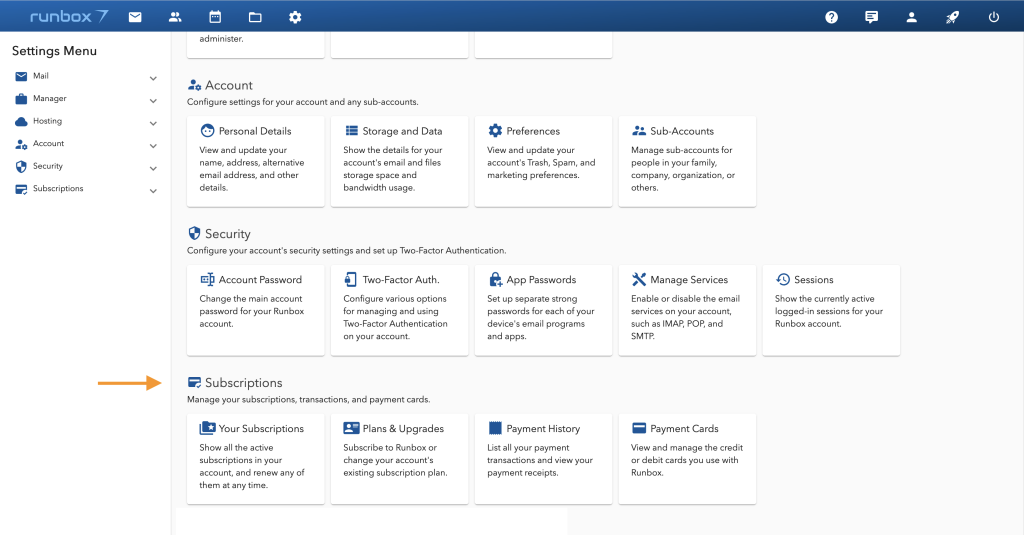Open the user profile icon in top bar
This screenshot has width=1024, height=535.
tap(912, 17)
